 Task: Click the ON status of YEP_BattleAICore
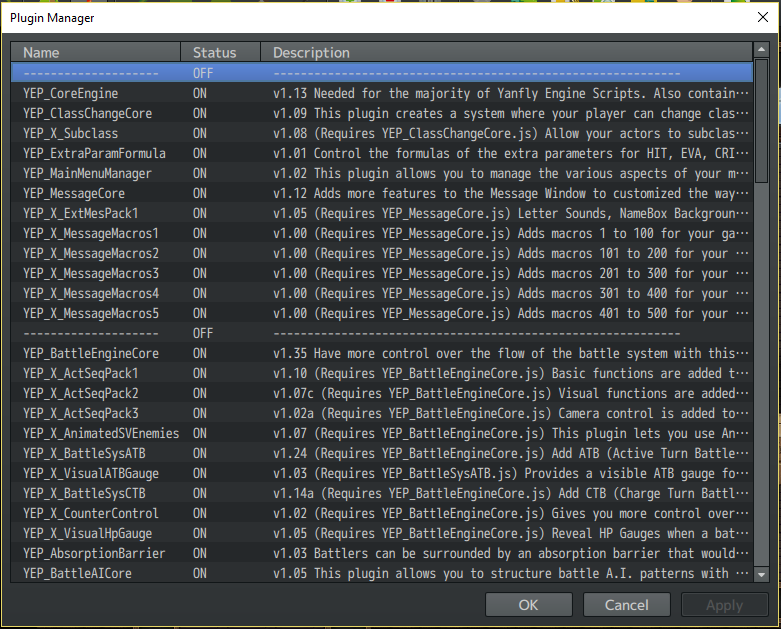(x=200, y=573)
